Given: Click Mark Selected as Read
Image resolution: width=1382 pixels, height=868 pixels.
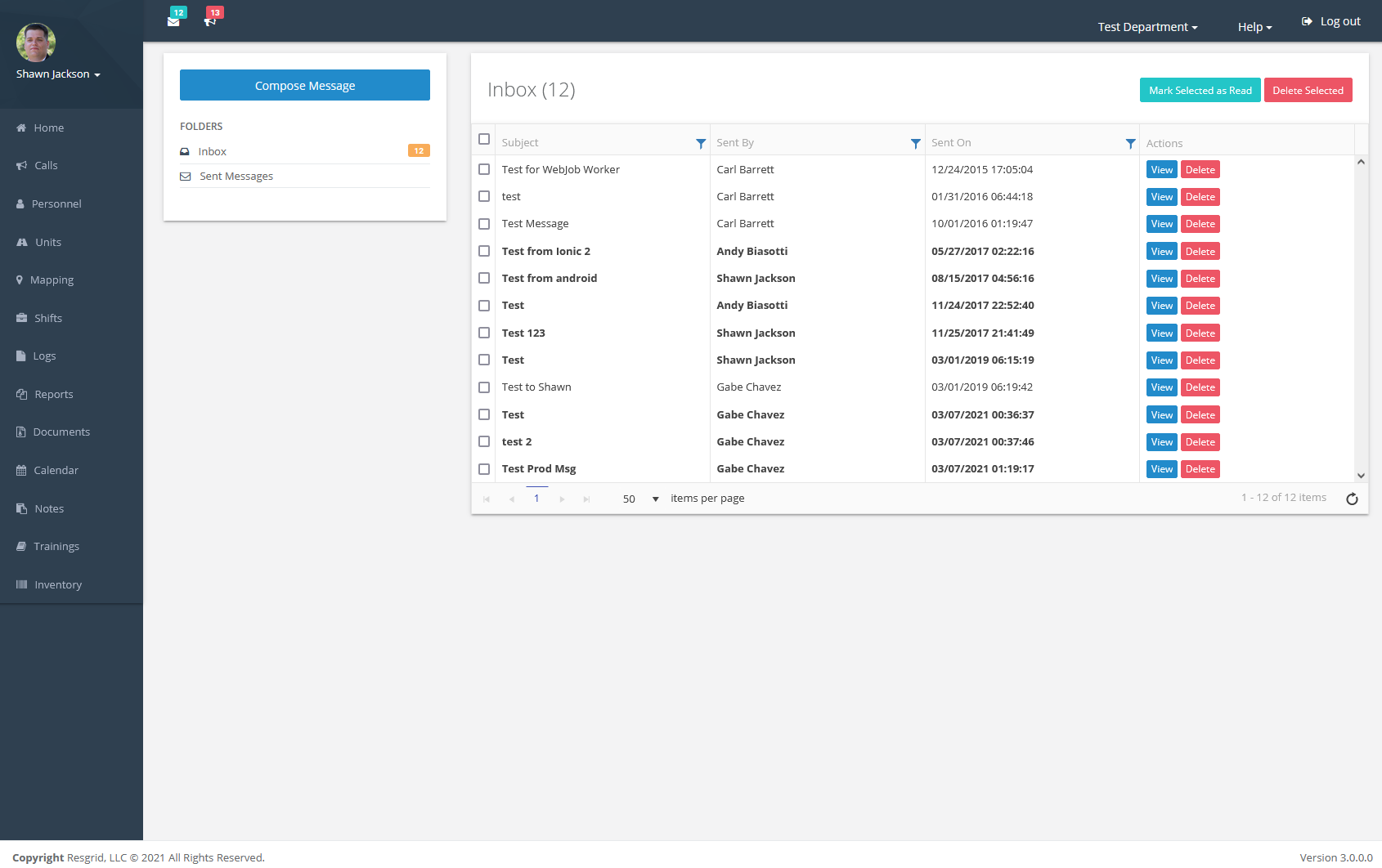Looking at the screenshot, I should point(1200,90).
